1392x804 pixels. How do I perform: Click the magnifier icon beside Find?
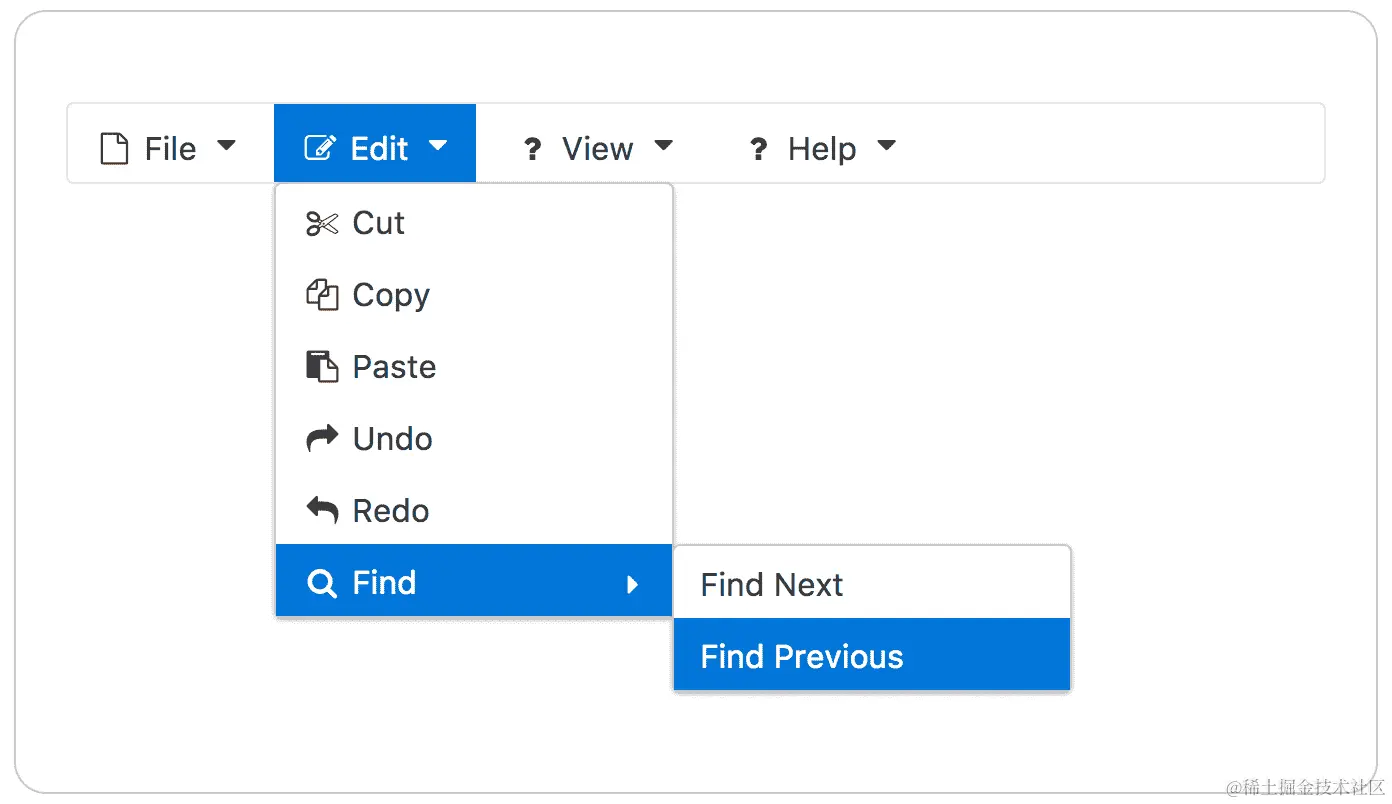pos(322,583)
